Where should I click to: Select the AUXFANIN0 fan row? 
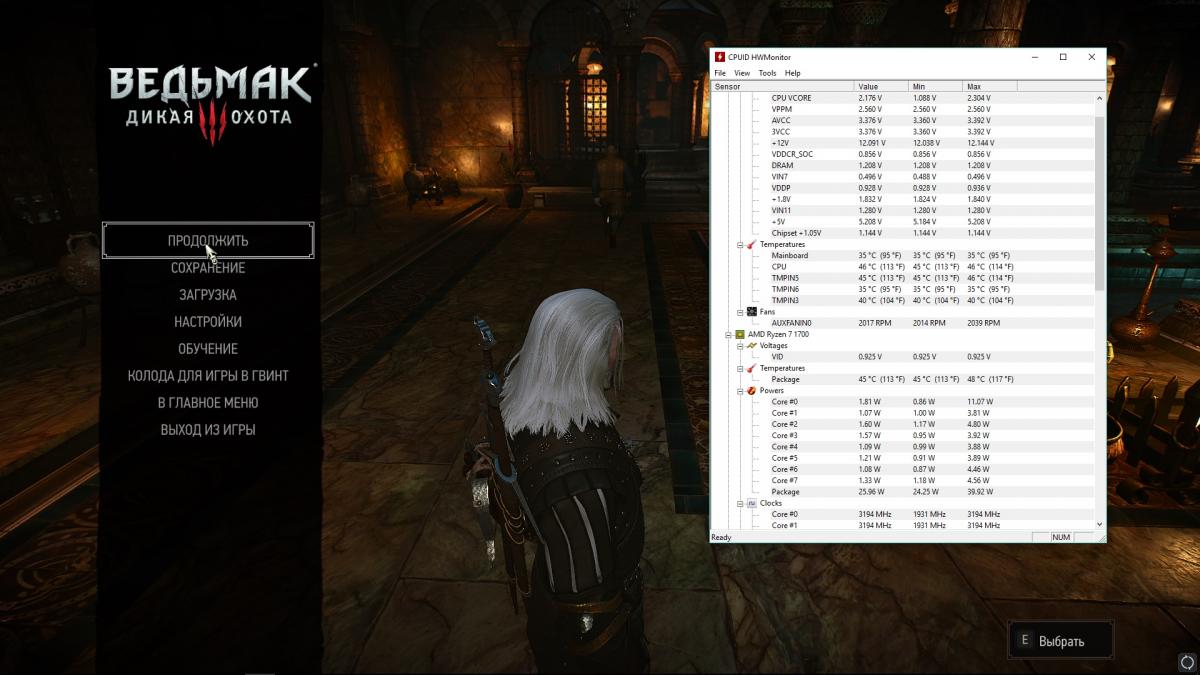pyautogui.click(x=903, y=323)
